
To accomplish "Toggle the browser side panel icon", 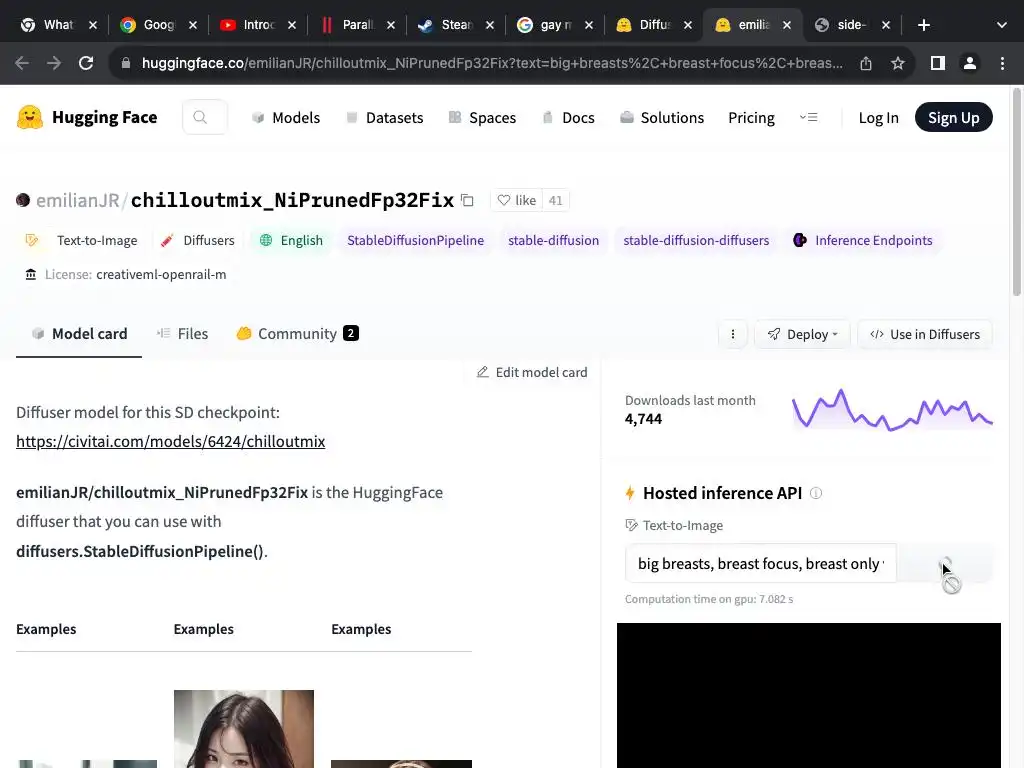I will click(x=938, y=63).
